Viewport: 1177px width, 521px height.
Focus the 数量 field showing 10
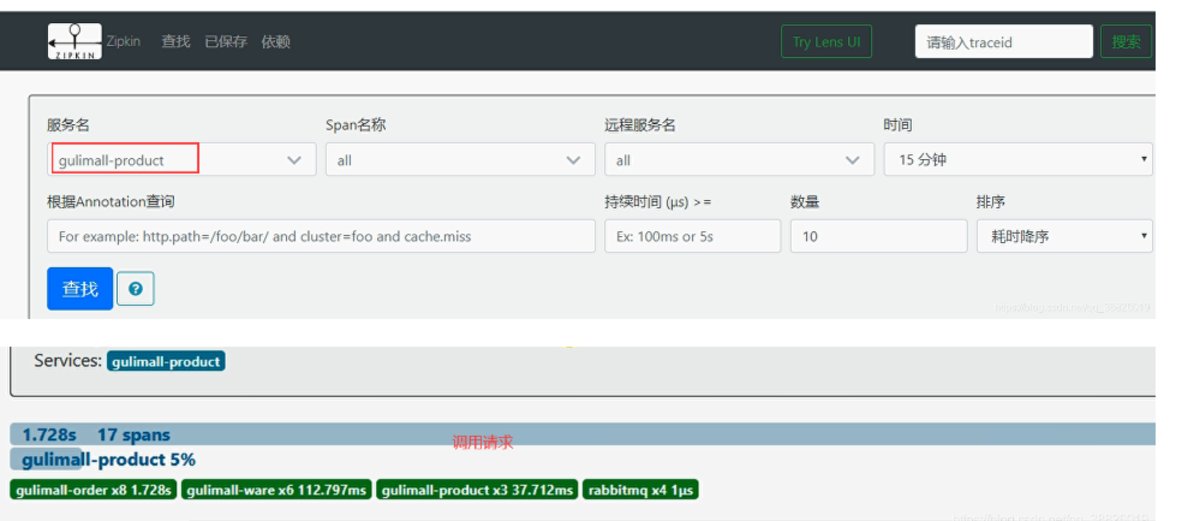pyautogui.click(x=879, y=236)
